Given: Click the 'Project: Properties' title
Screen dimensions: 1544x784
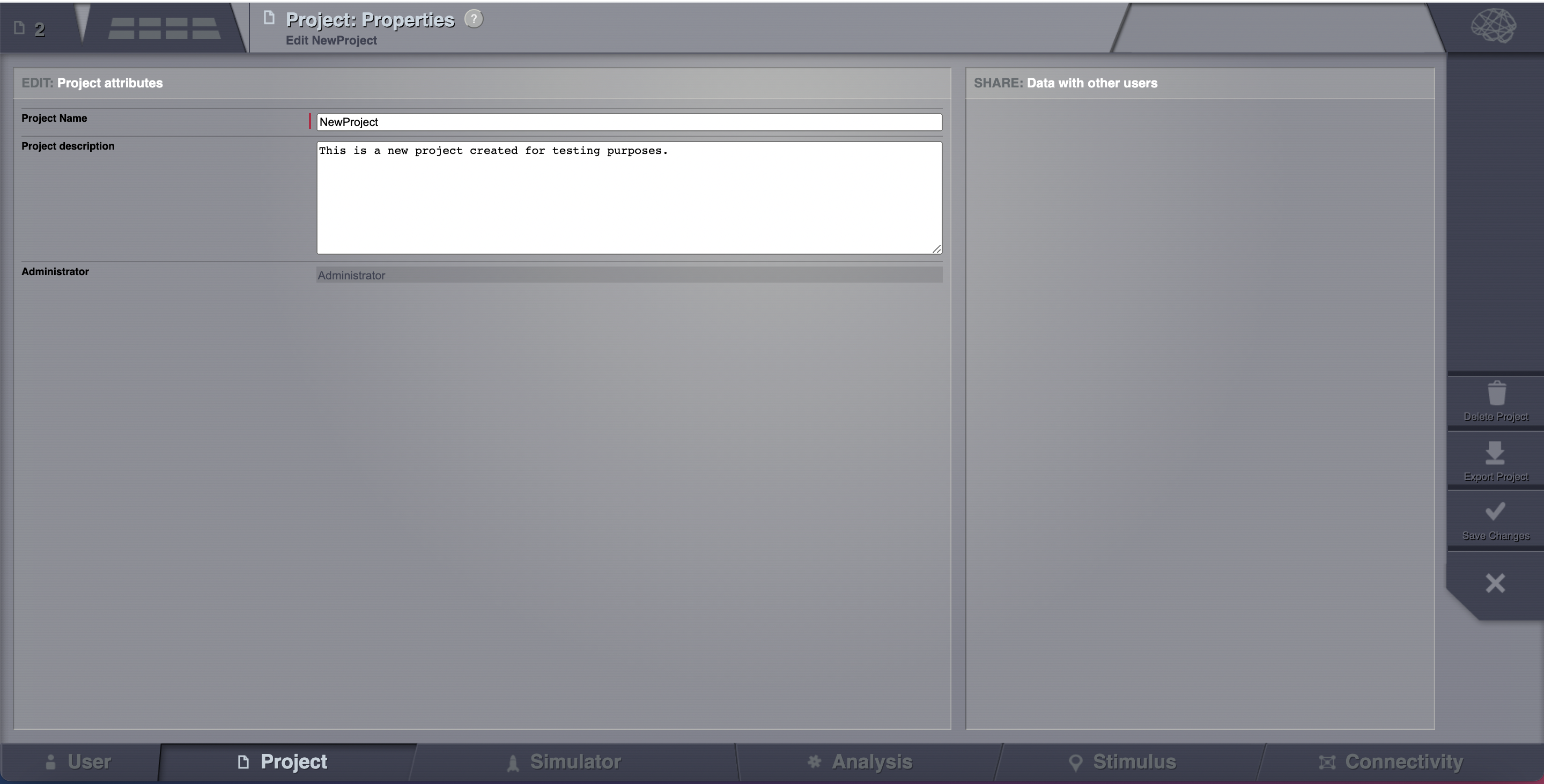Looking at the screenshot, I should point(370,20).
